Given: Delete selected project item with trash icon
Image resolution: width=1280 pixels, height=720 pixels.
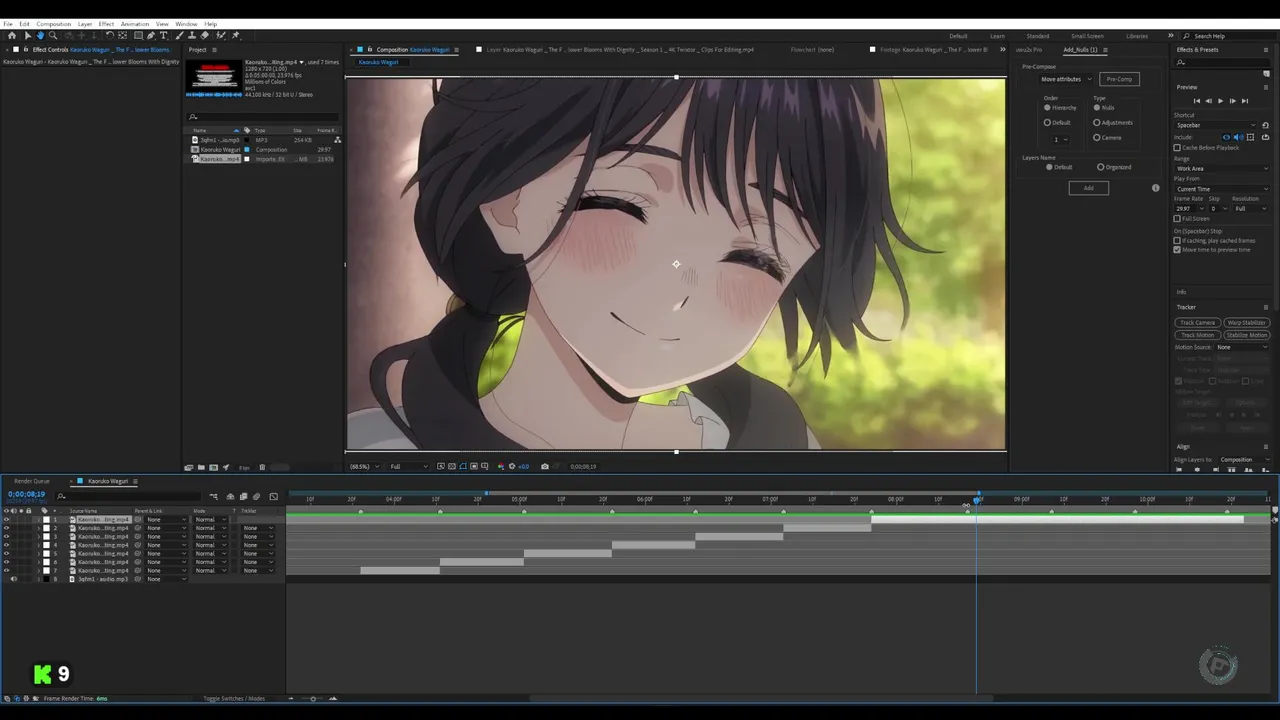Looking at the screenshot, I should (x=262, y=467).
